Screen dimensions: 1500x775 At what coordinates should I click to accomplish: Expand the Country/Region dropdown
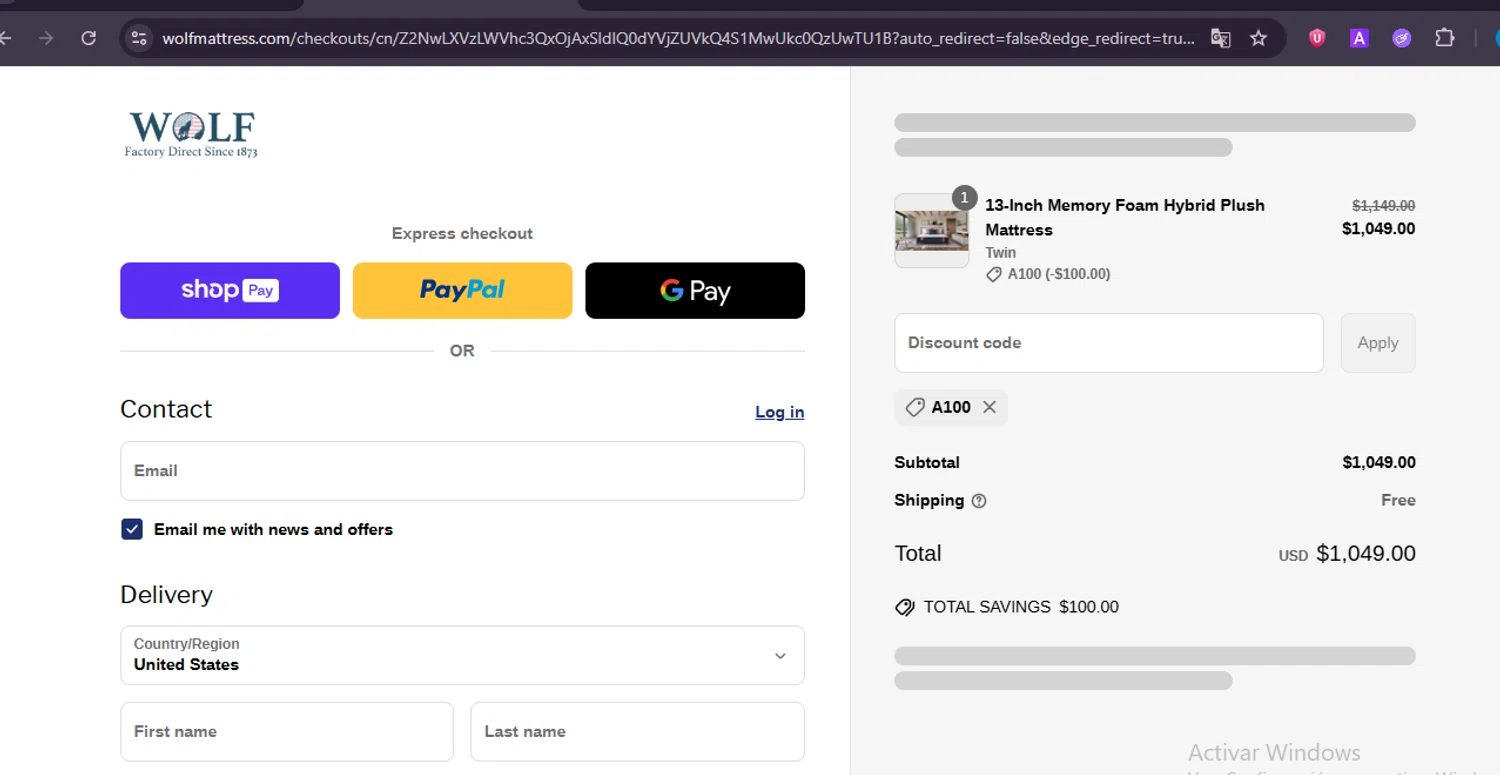[462, 655]
